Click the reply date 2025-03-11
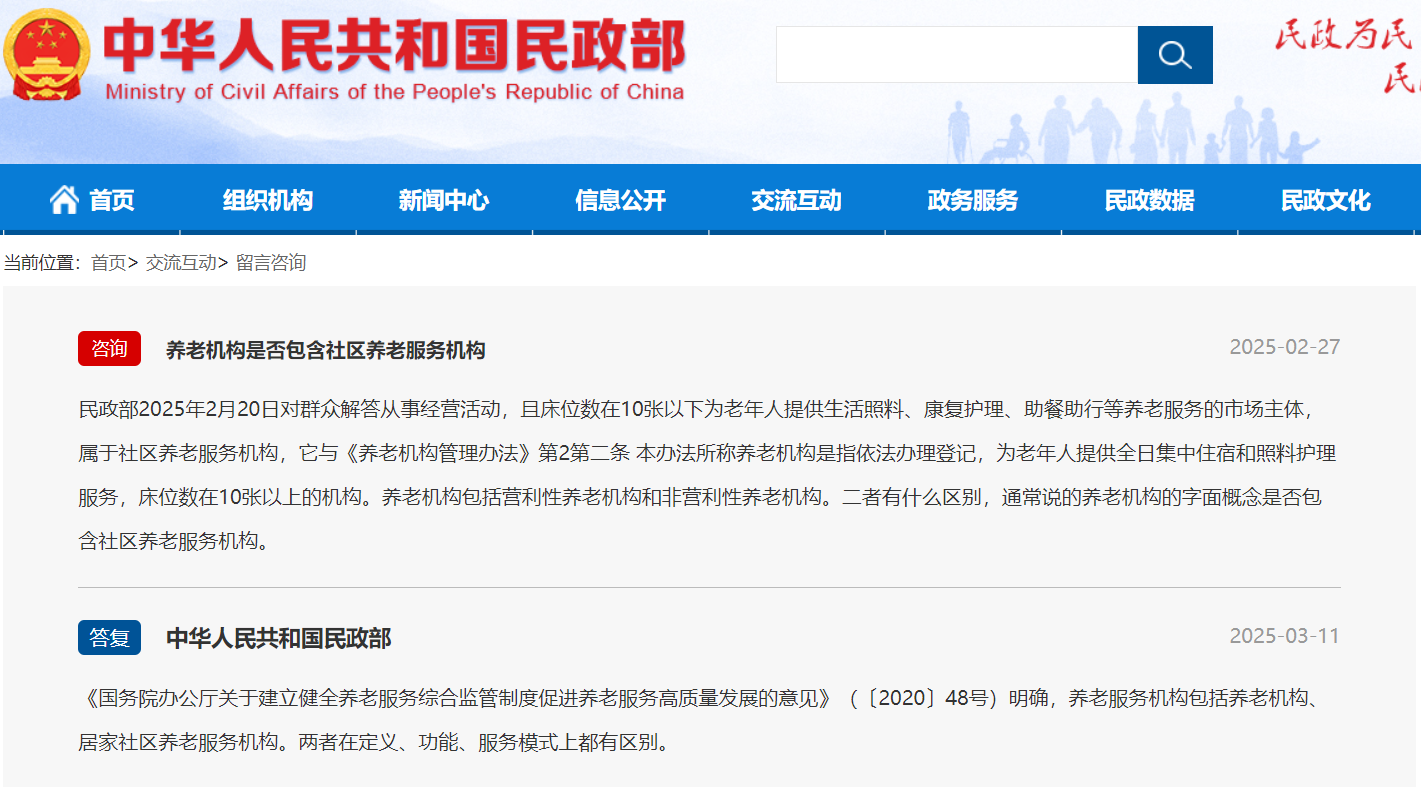The width and height of the screenshot is (1421, 787). (1285, 636)
